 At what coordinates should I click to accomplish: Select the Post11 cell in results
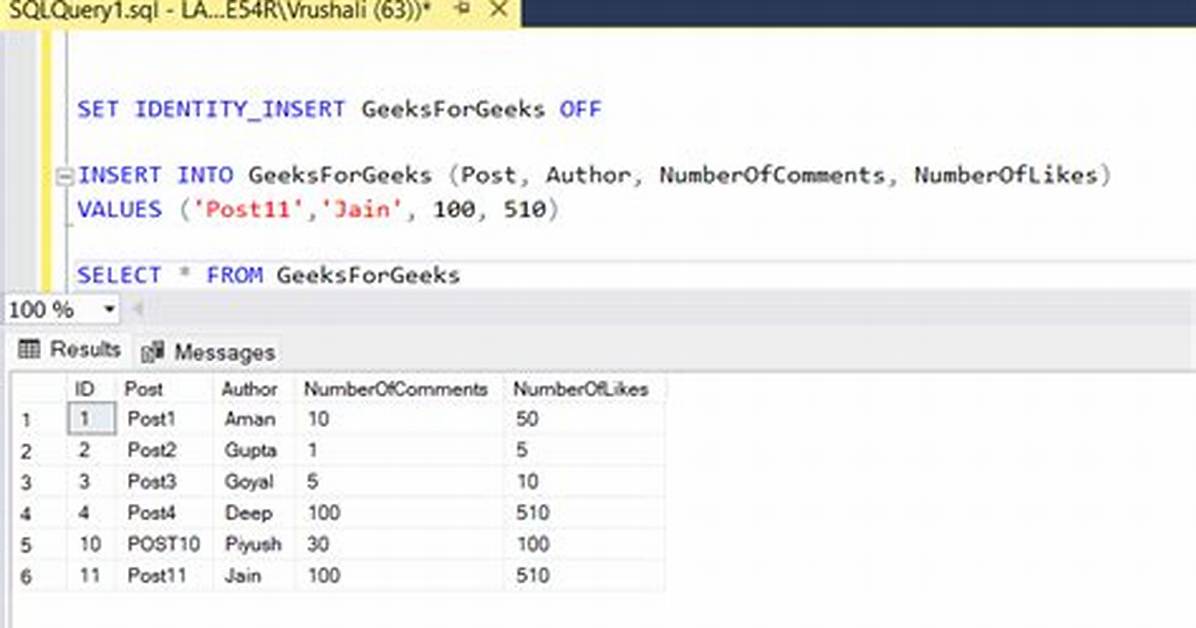pyautogui.click(x=164, y=575)
